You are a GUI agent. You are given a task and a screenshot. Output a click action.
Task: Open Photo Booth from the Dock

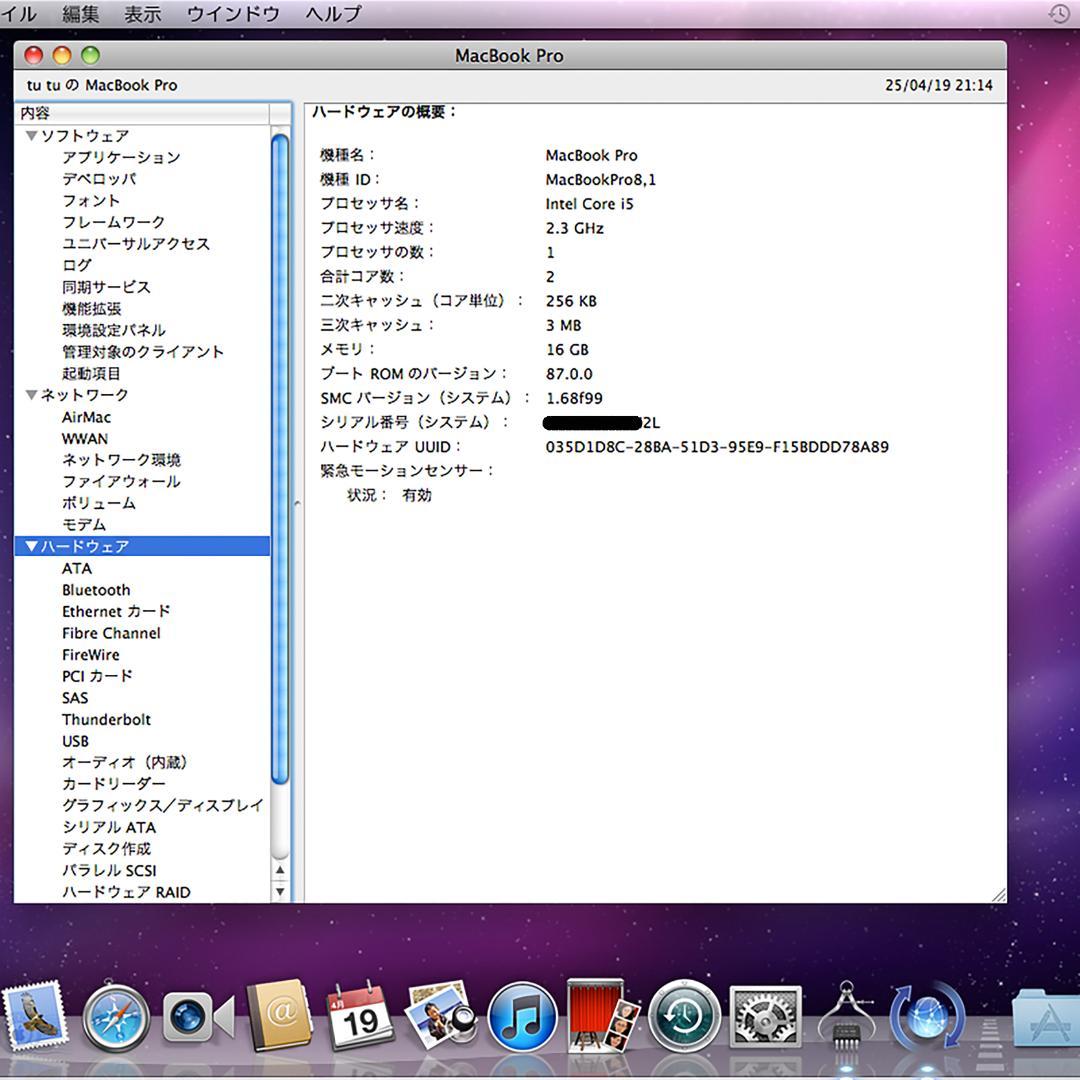[601, 1020]
